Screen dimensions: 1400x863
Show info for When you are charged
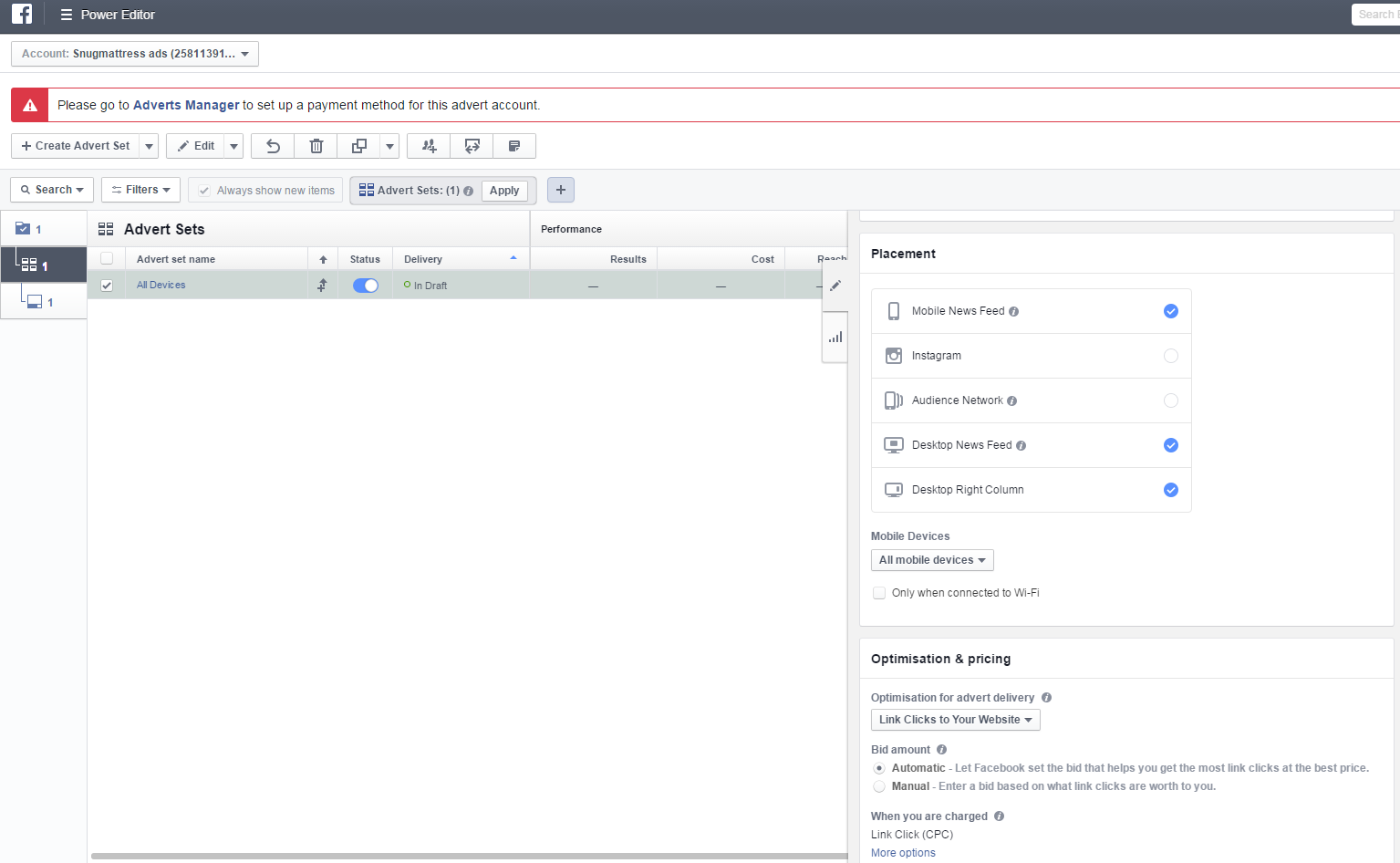pyautogui.click(x=1000, y=816)
